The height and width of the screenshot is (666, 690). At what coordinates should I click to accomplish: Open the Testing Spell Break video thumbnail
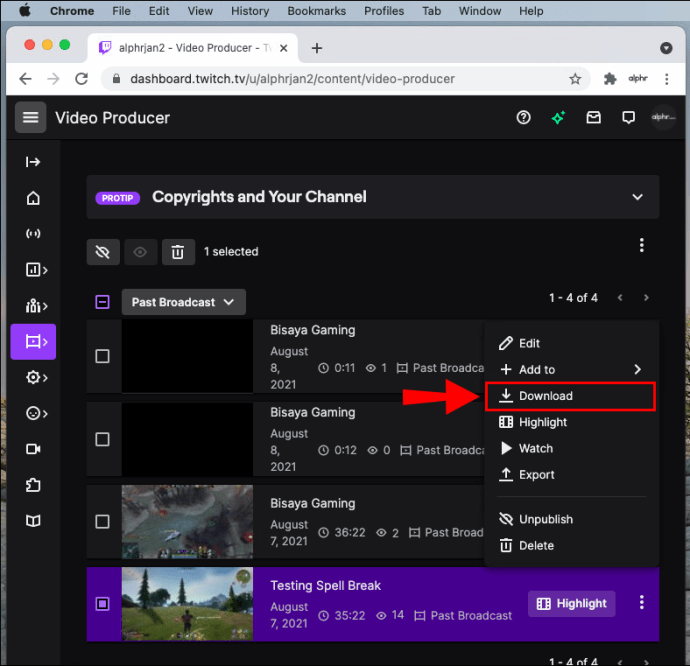(x=187, y=604)
